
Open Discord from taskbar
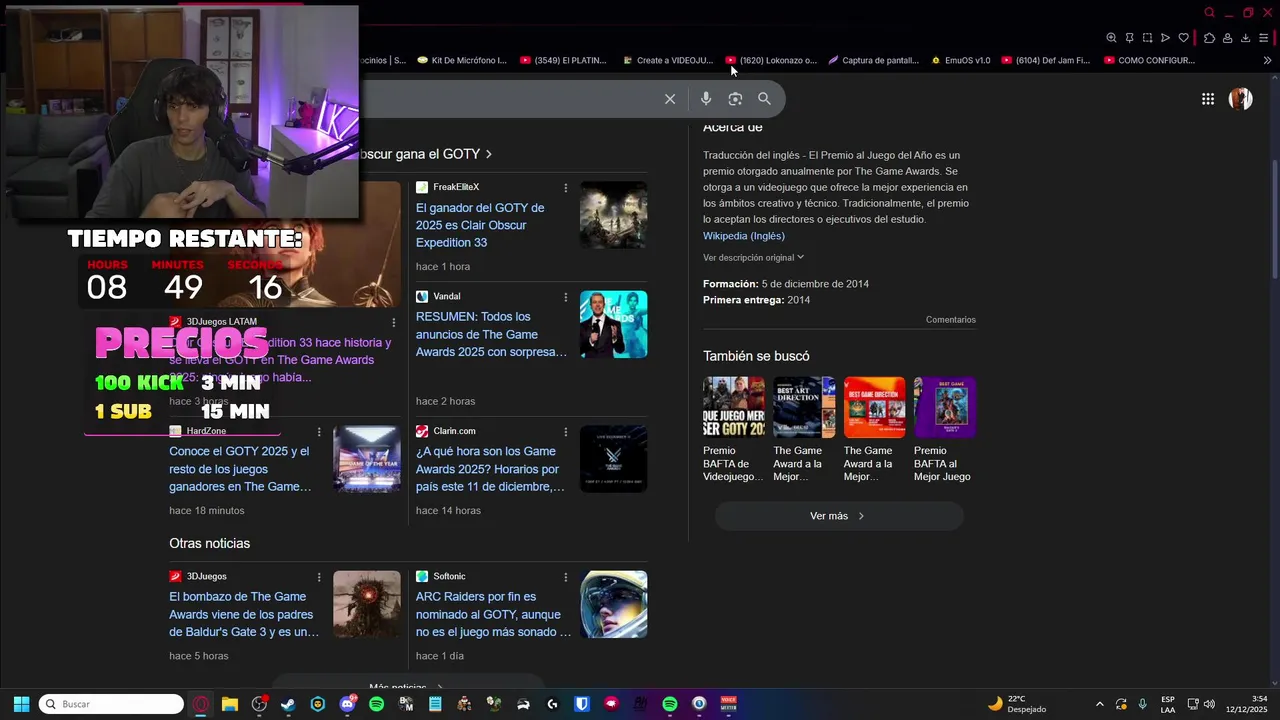click(x=347, y=704)
